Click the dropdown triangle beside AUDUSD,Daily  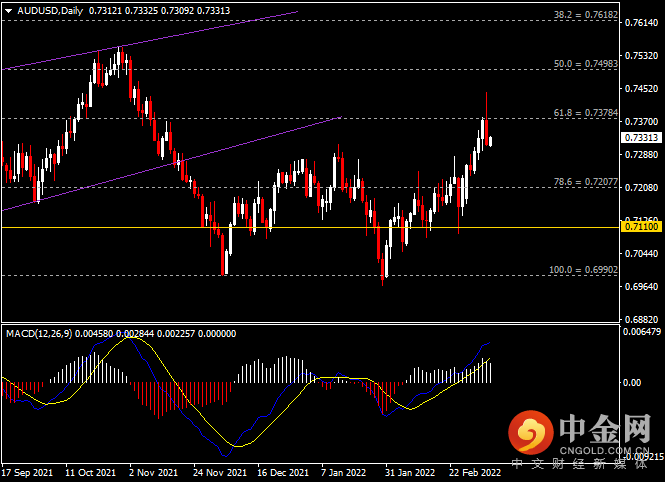pyautogui.click(x=8, y=10)
